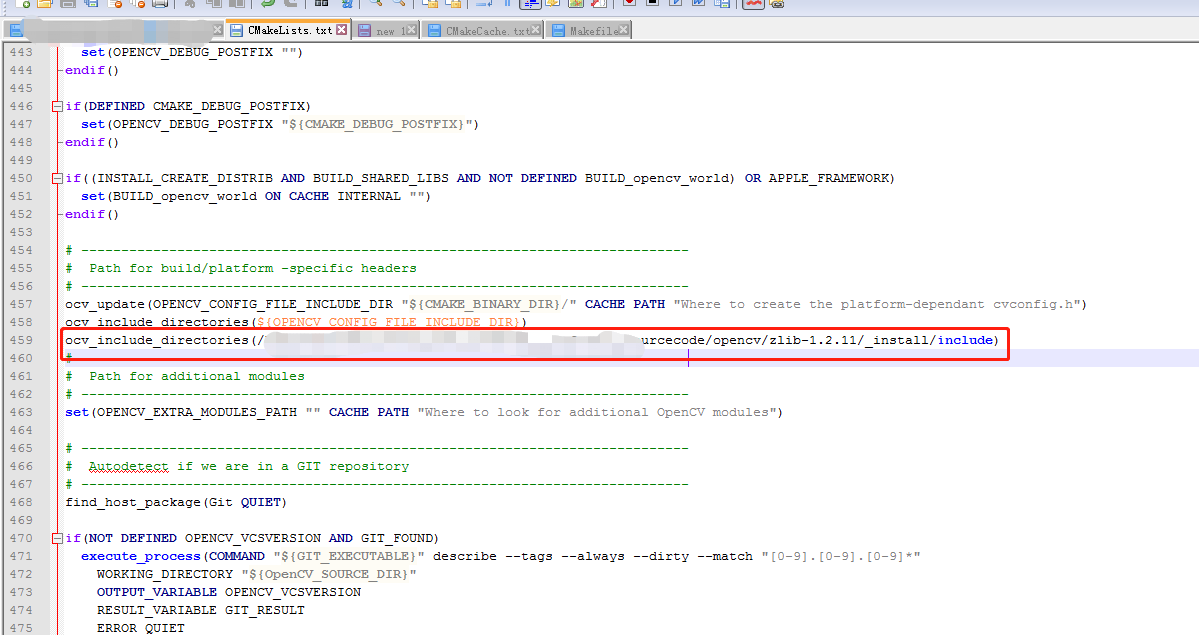Click line number 459 in margin
This screenshot has height=635, width=1199.
click(x=21, y=340)
